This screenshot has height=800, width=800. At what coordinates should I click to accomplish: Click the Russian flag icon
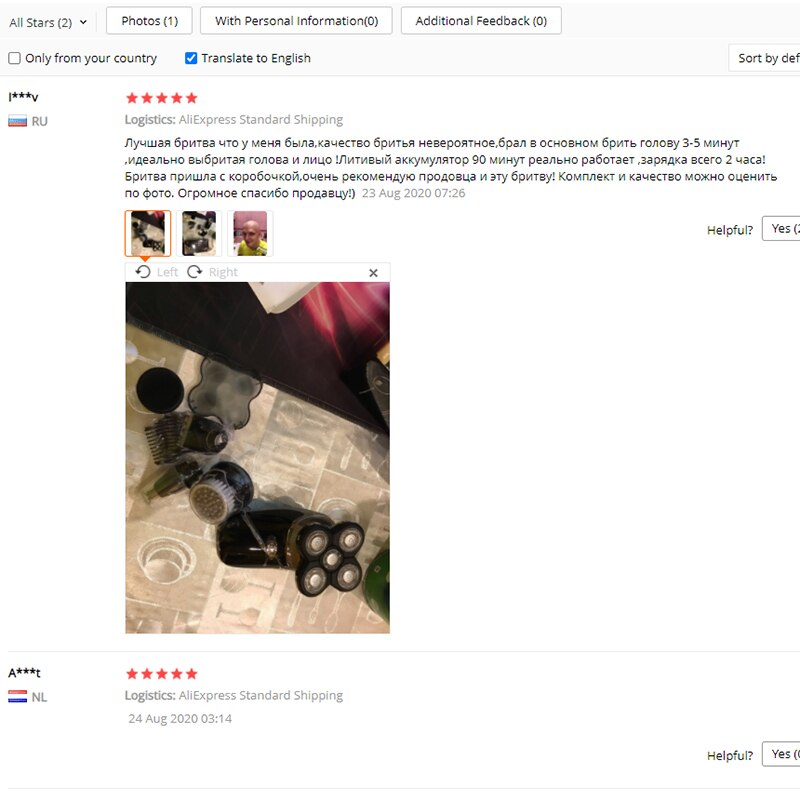(17, 121)
